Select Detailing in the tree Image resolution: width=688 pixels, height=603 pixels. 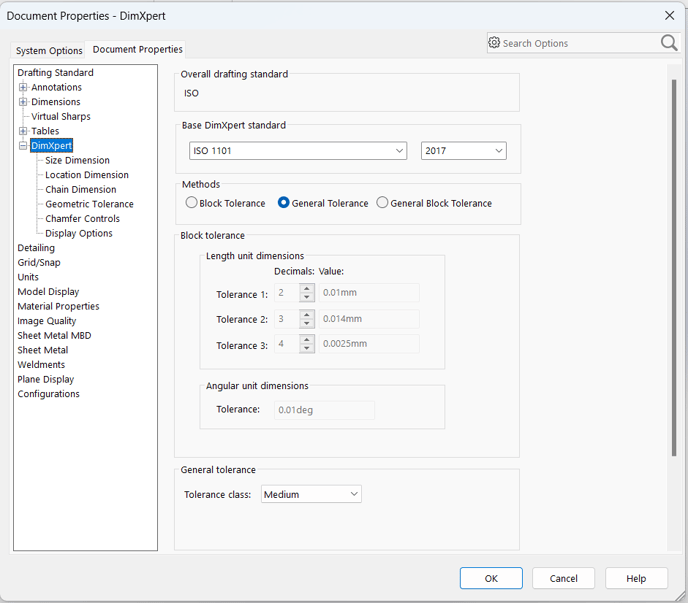click(36, 248)
